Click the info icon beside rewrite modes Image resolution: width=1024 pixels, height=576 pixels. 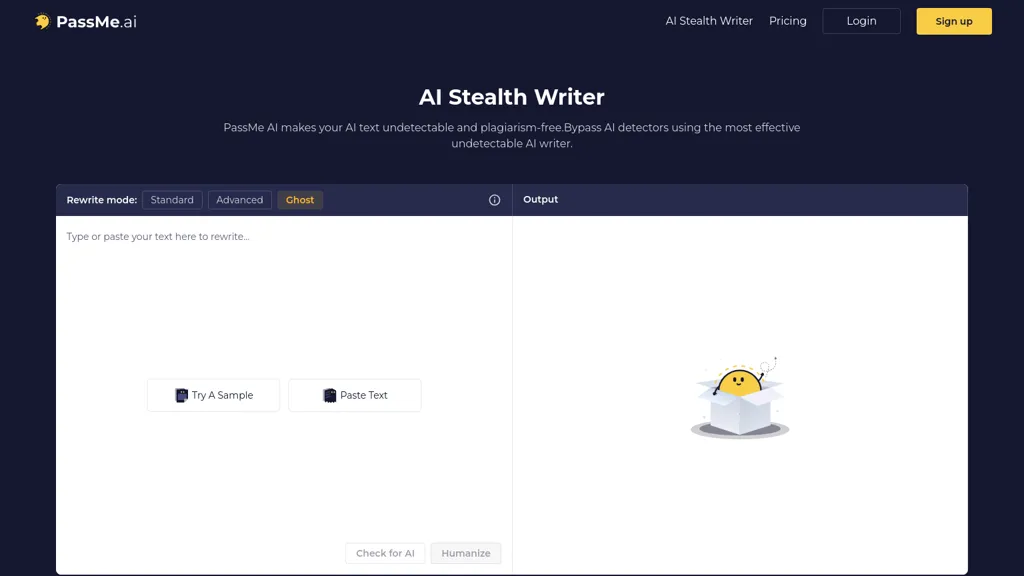click(x=494, y=200)
